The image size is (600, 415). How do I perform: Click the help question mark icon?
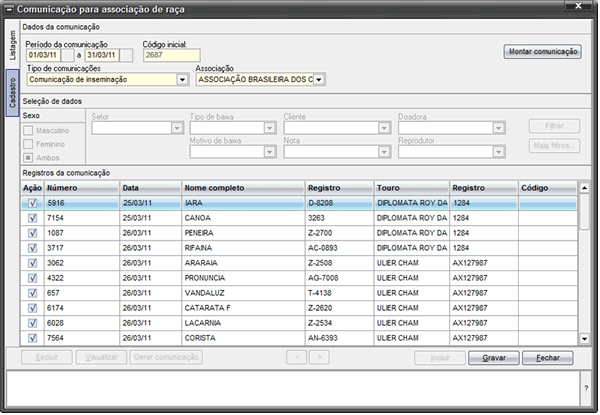tap(586, 388)
